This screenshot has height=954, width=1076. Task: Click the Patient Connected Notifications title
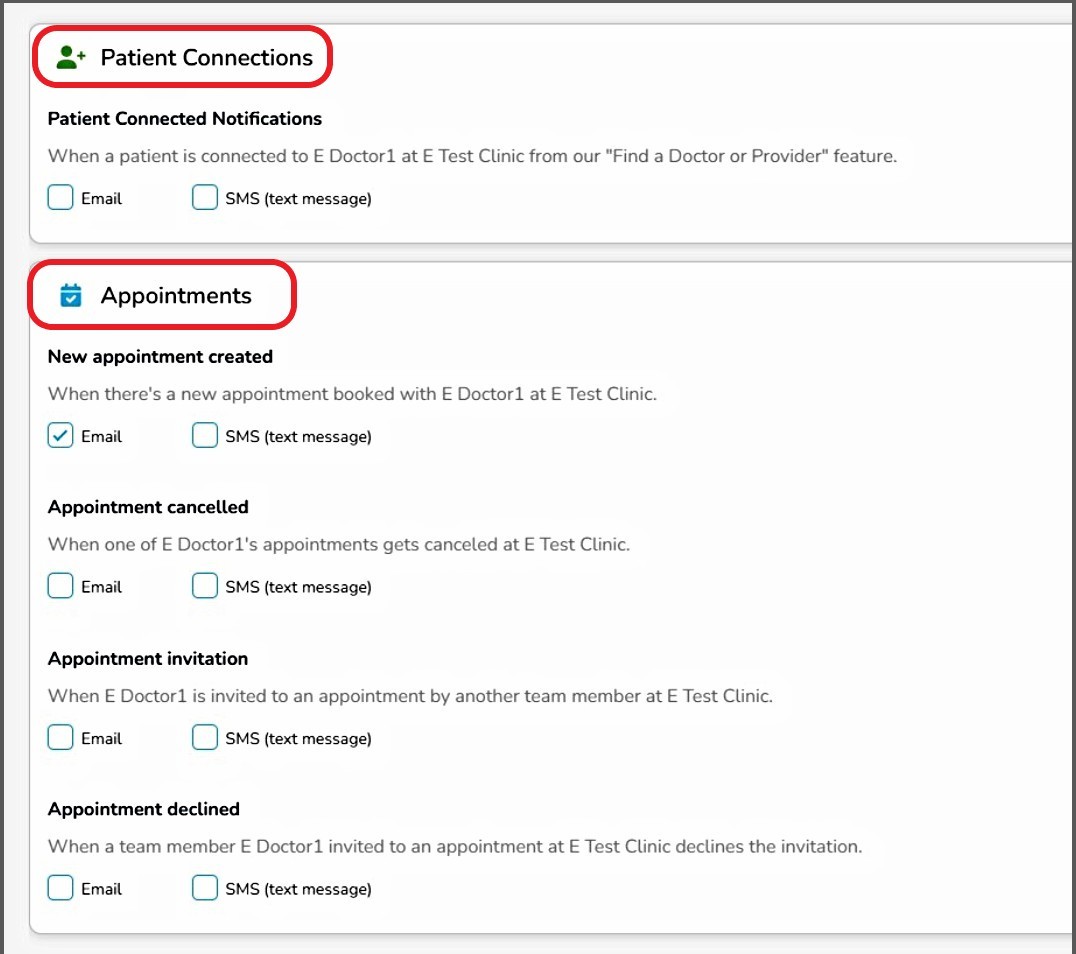pos(185,118)
